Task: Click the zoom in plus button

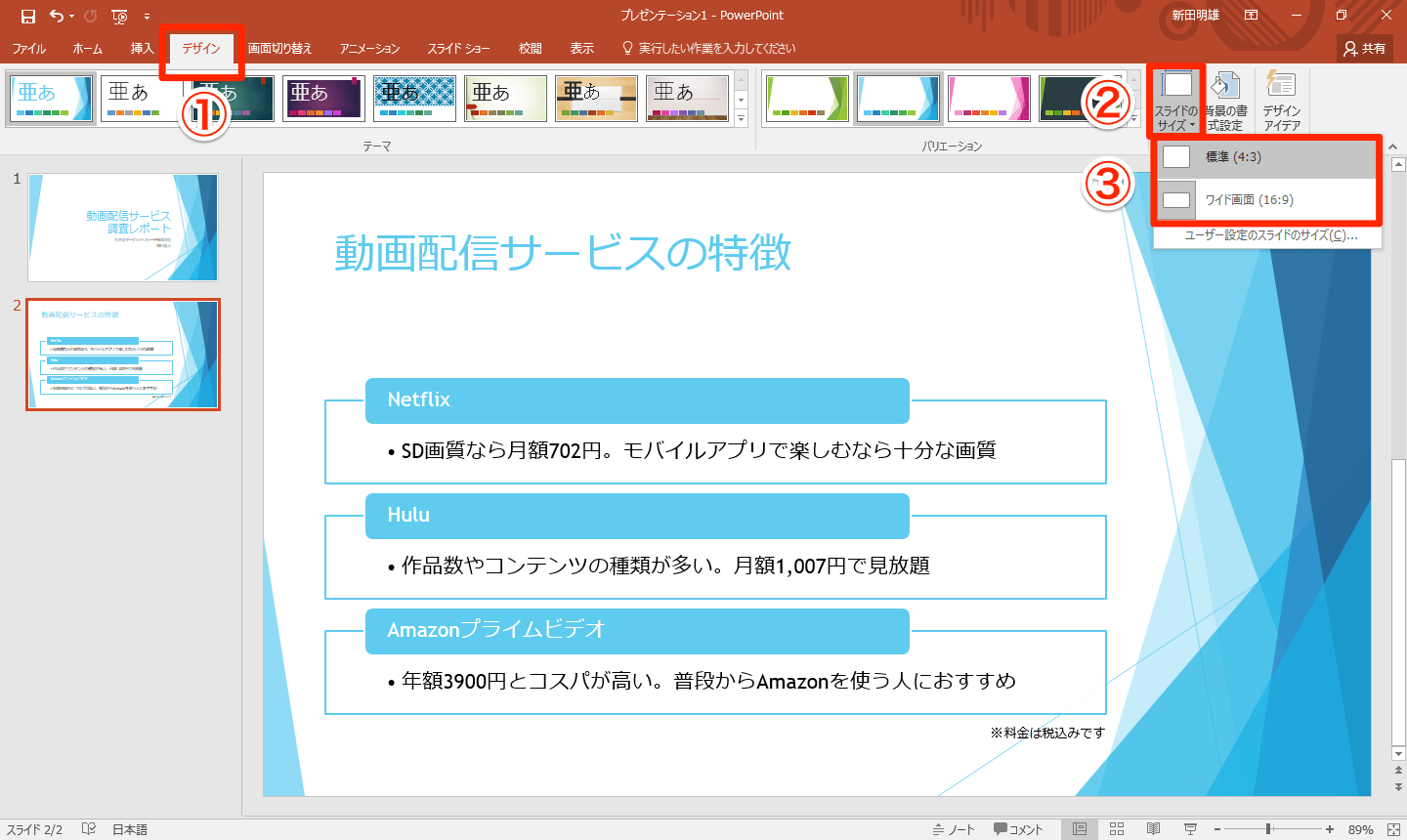Action: [x=1330, y=829]
